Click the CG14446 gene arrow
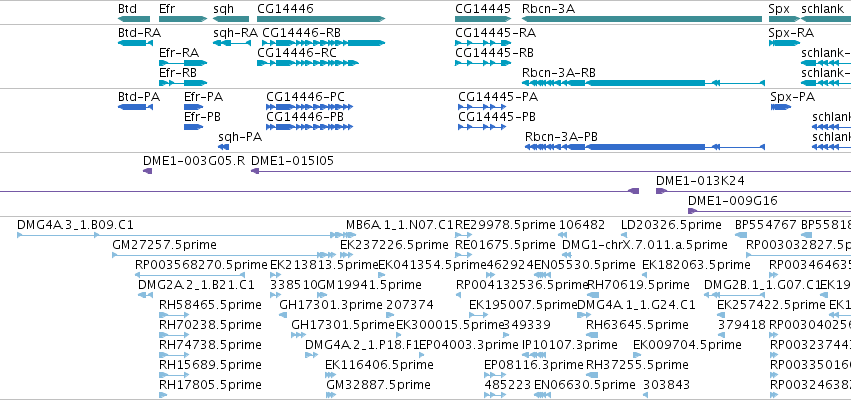 click(321, 19)
